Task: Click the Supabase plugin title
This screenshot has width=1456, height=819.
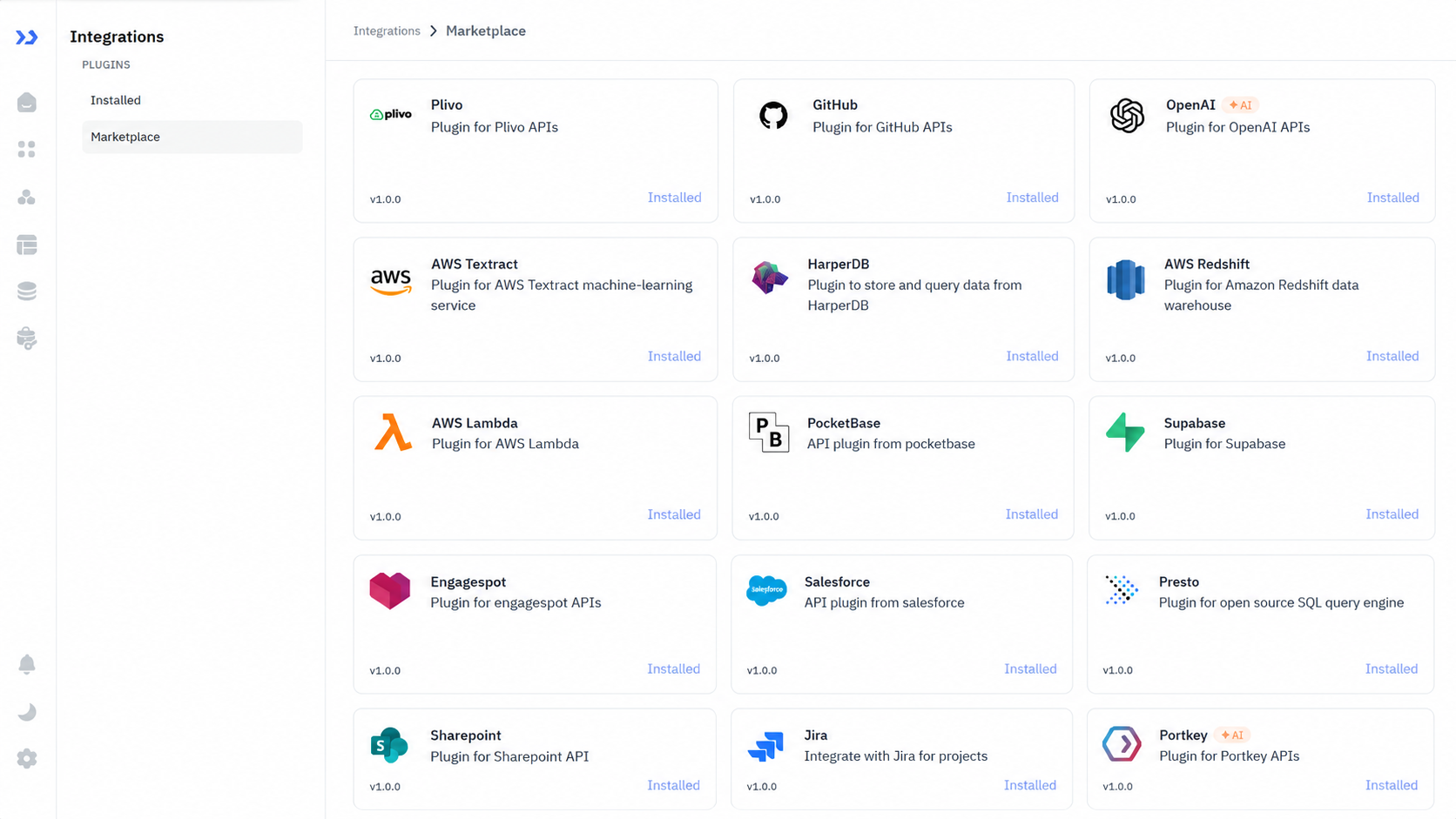Action: click(1195, 423)
